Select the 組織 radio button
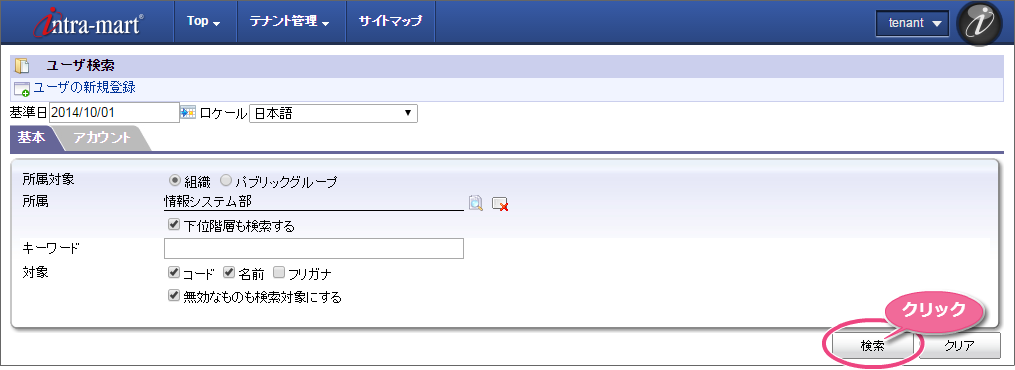Viewport: 1015px width, 370px height. click(174, 180)
